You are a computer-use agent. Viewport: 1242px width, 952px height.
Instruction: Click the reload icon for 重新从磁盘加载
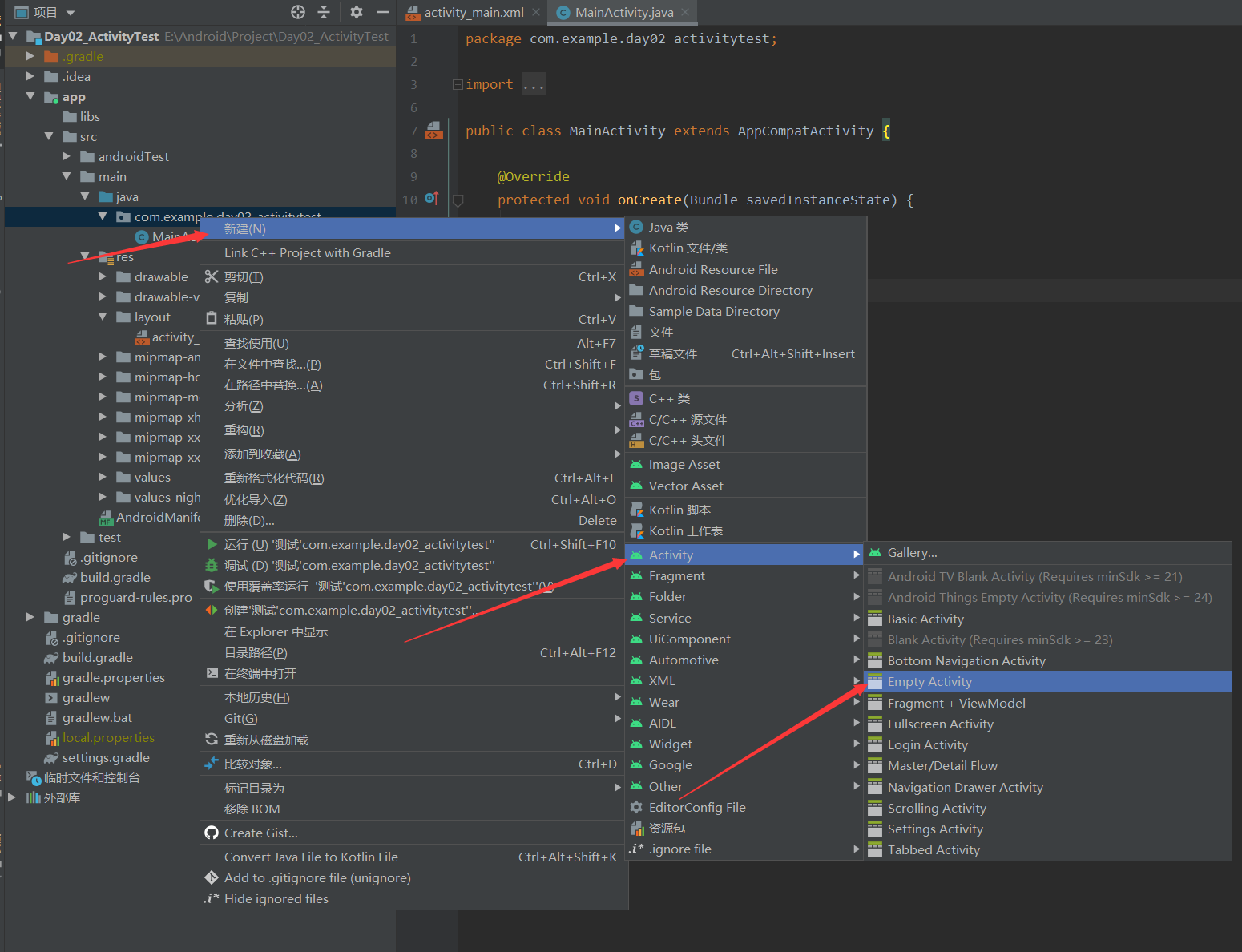click(x=212, y=739)
